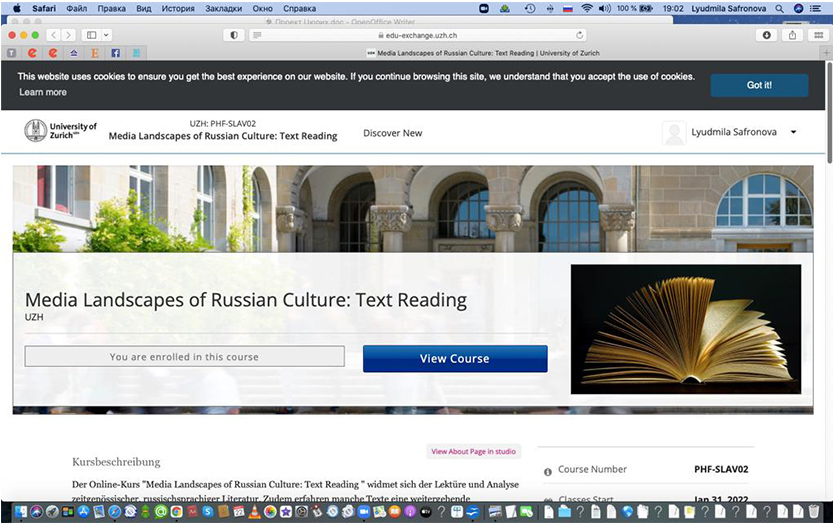Expand the Lyudmila Safronova user menu arrow

(793, 132)
